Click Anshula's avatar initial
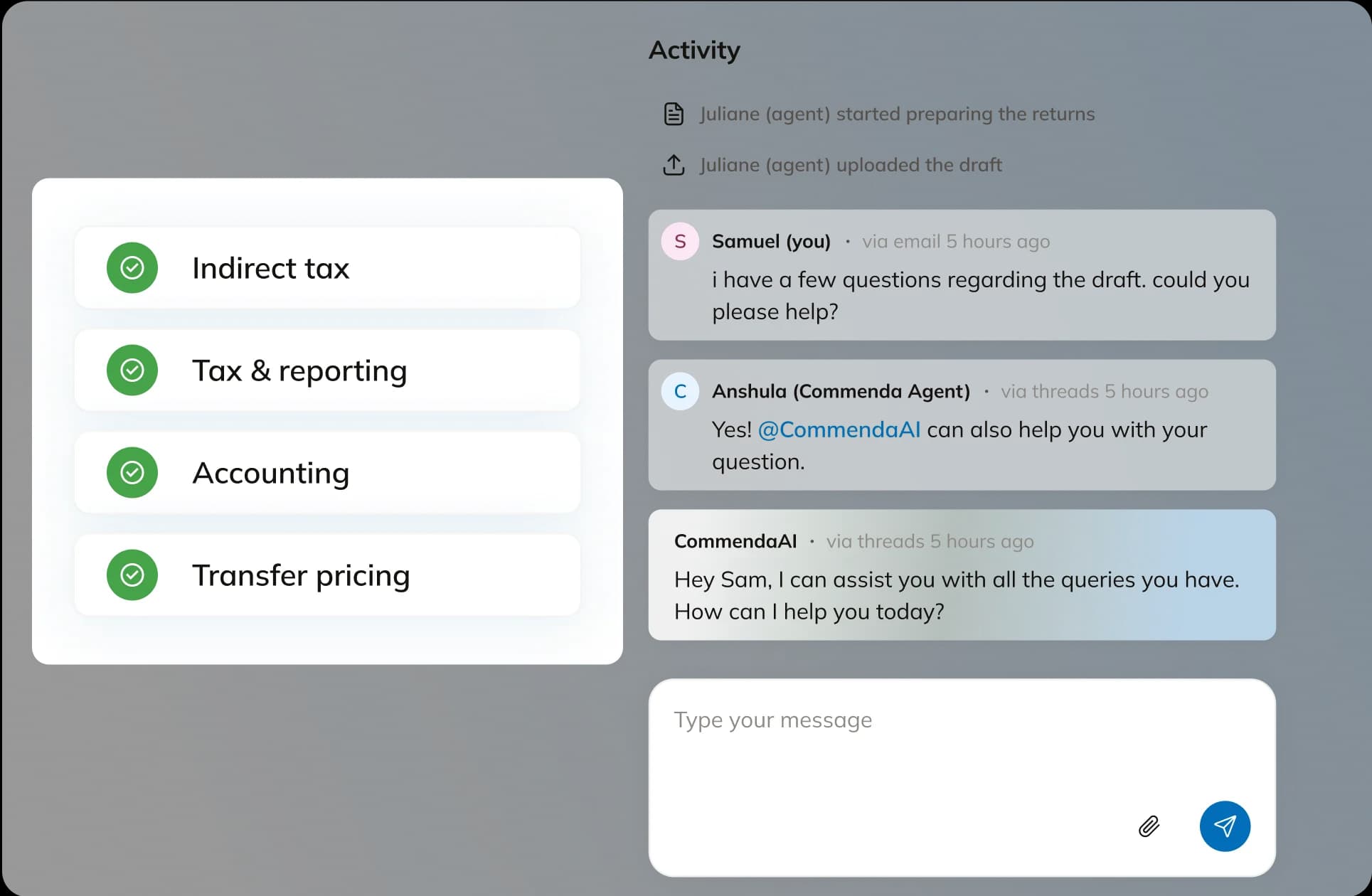 pos(679,391)
